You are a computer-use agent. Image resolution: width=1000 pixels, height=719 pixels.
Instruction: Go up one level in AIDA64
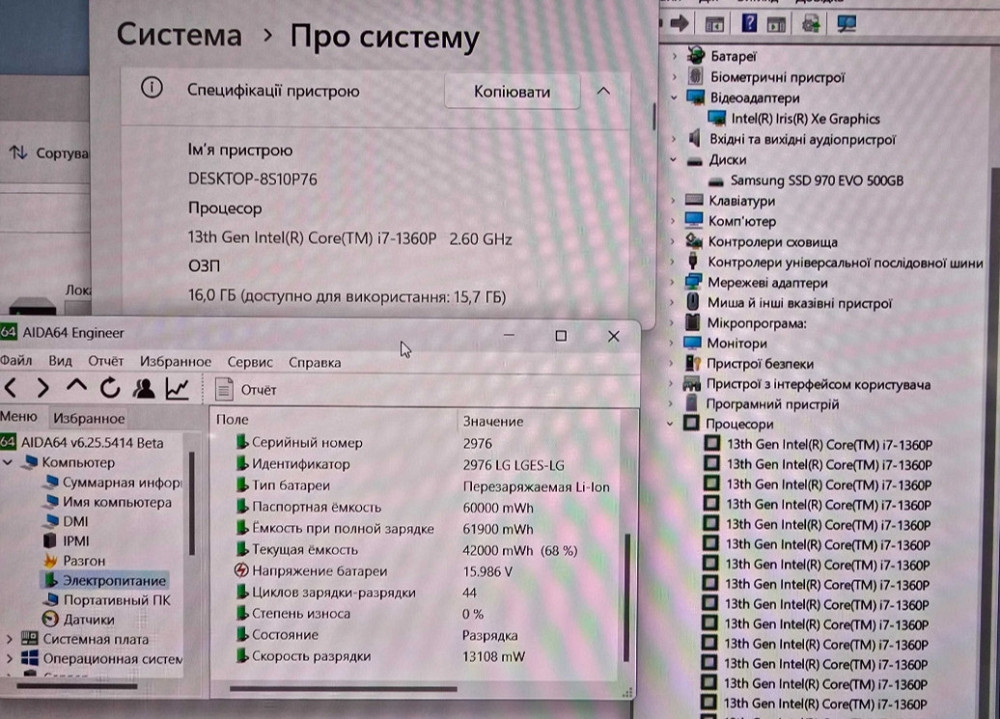(77, 388)
